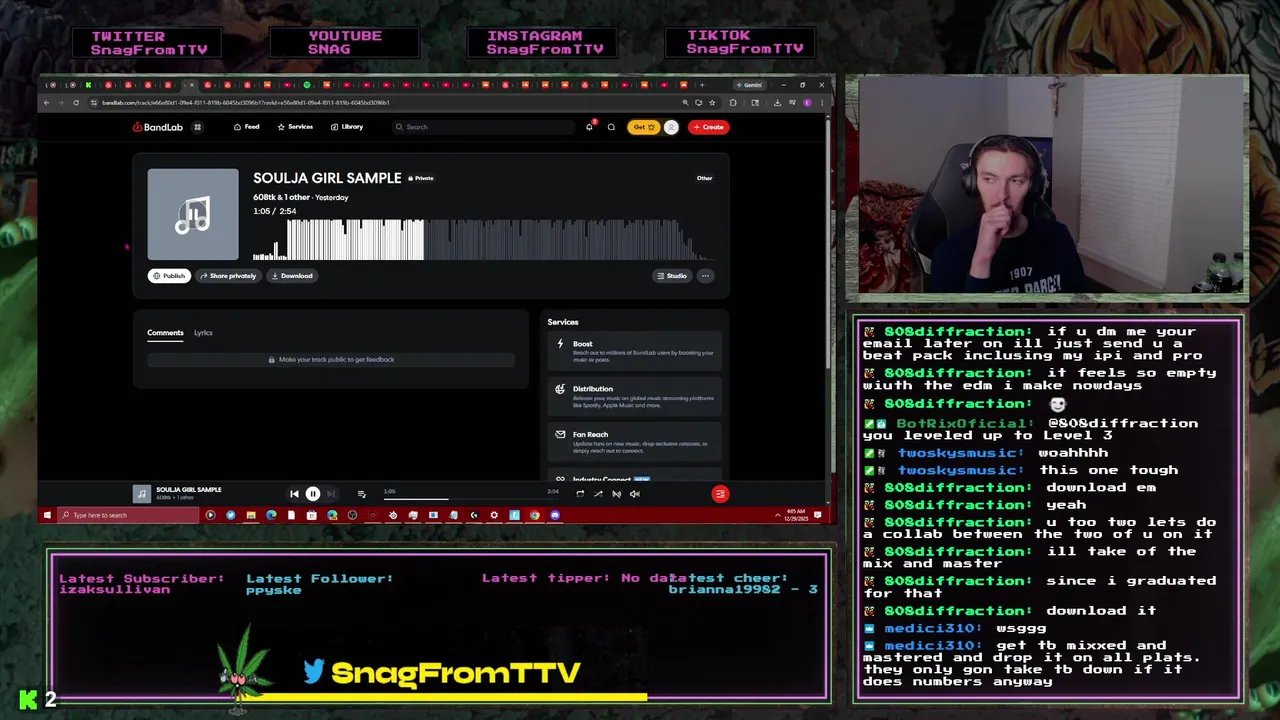Open the Chrome three-dot menu
The width and height of the screenshot is (1280, 720).
click(x=822, y=102)
